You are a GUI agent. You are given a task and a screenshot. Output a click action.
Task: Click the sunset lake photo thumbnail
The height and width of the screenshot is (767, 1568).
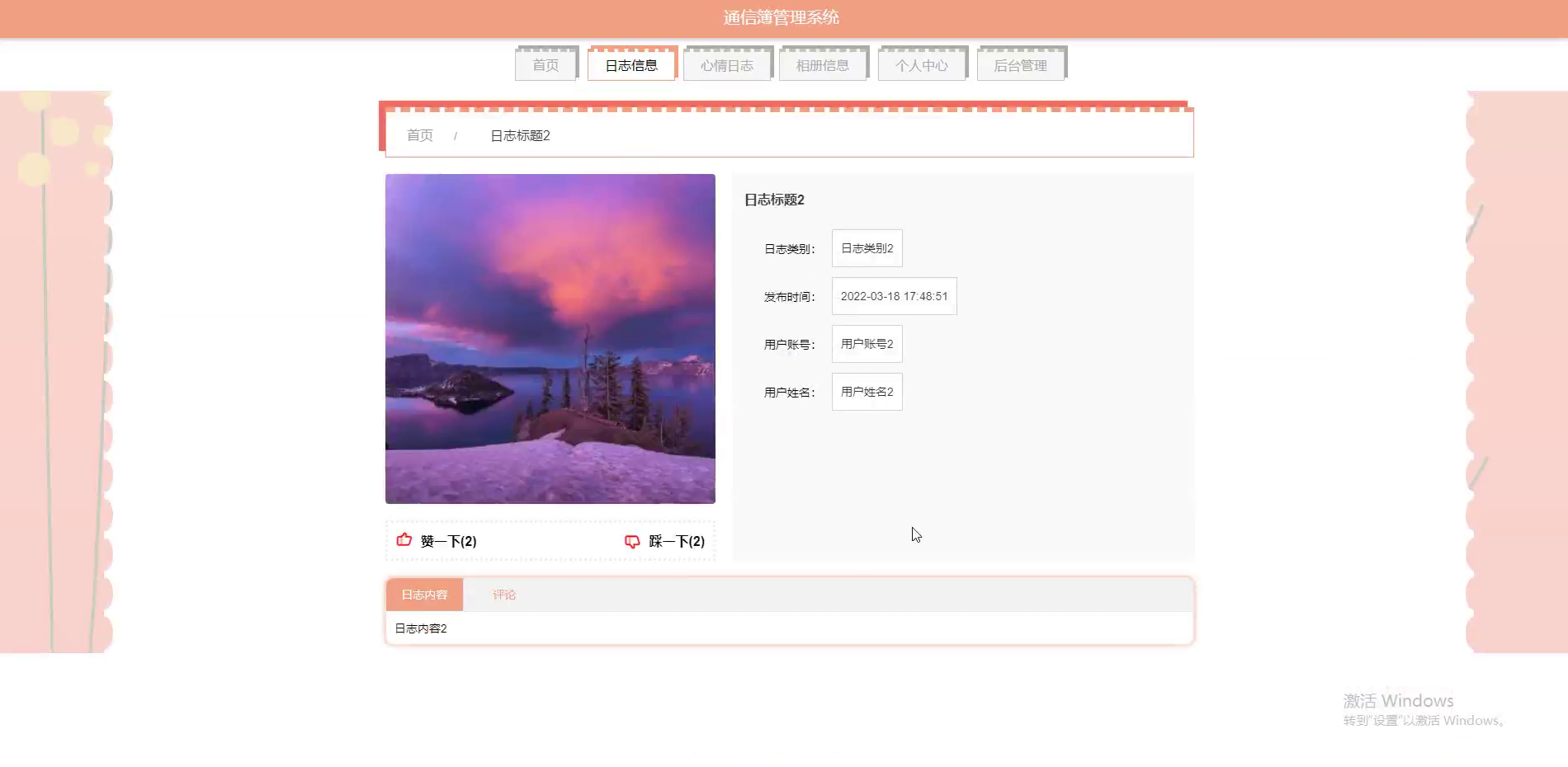tap(550, 339)
